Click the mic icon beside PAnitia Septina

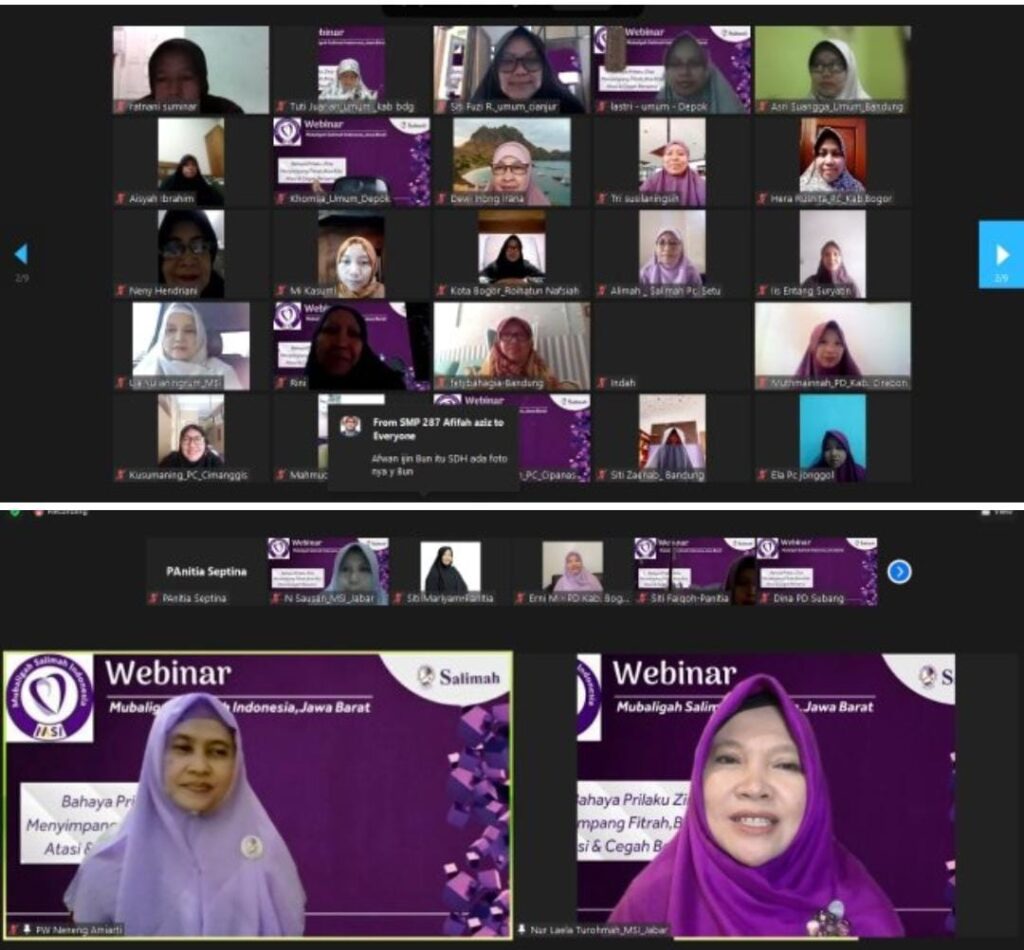153,598
